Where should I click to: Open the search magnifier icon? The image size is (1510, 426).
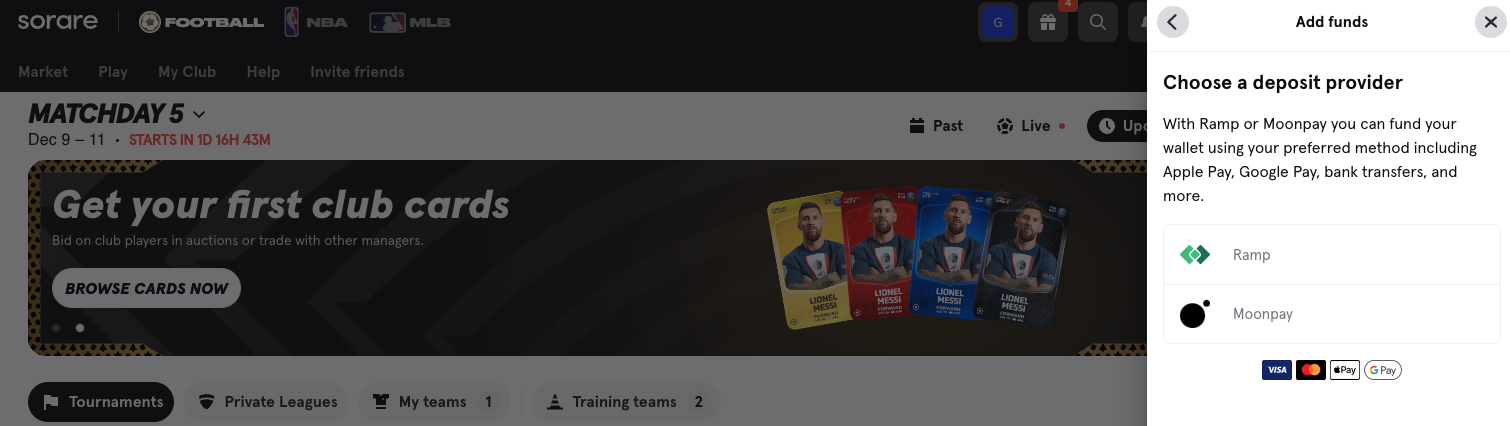pos(1098,22)
